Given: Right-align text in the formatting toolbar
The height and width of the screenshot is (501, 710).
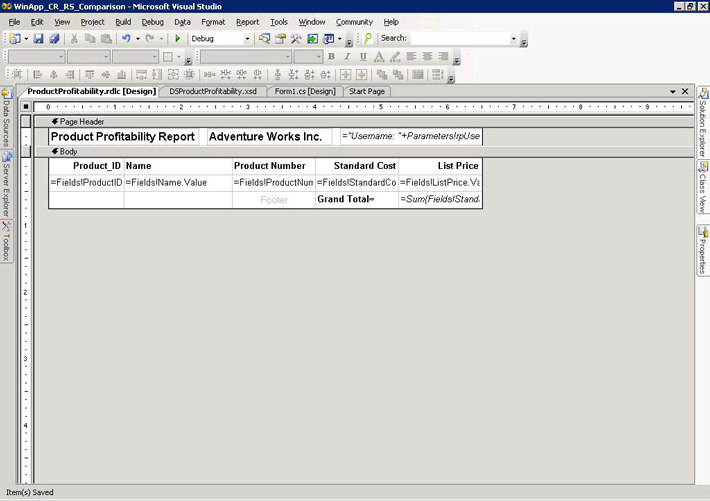Looking at the screenshot, I should click(443, 57).
